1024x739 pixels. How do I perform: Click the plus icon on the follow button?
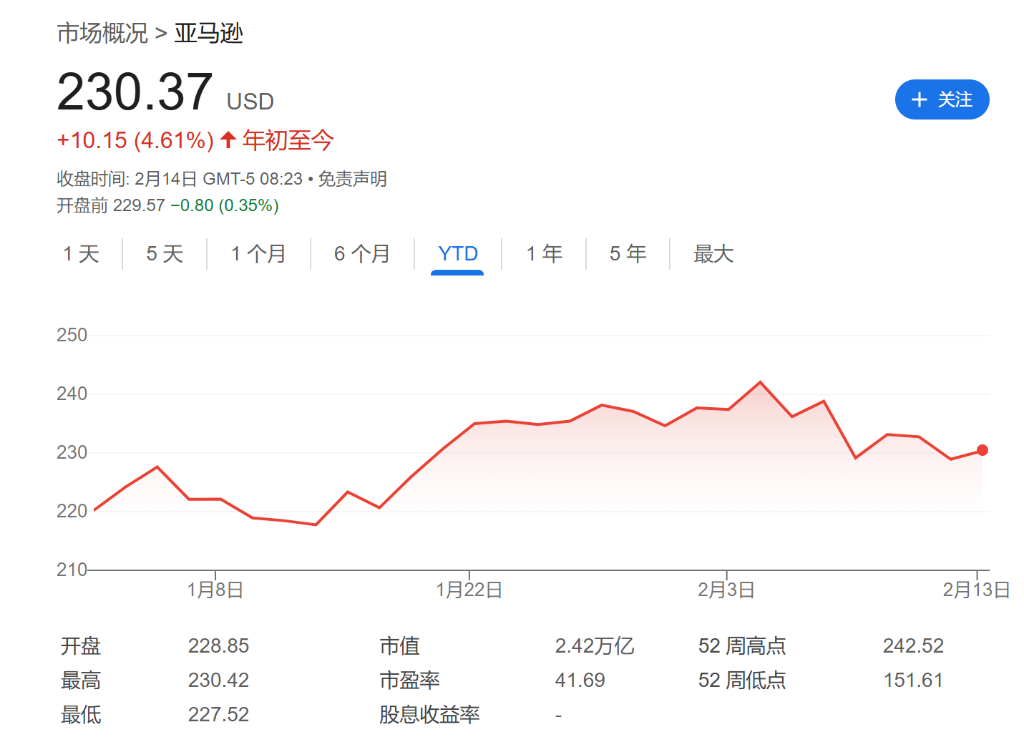[x=919, y=99]
